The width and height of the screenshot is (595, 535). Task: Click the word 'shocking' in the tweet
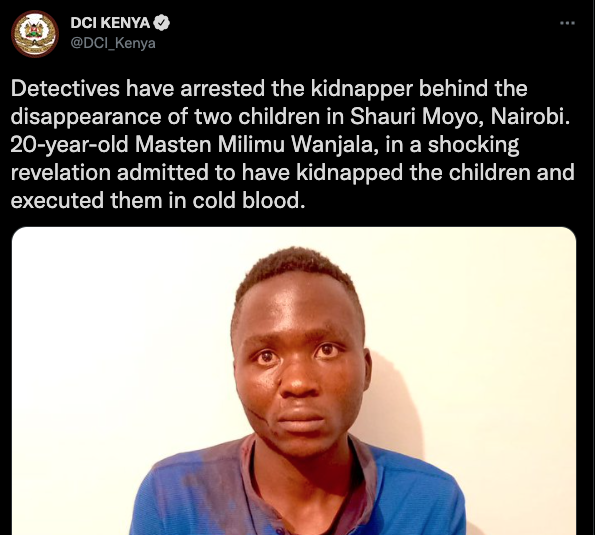pos(473,145)
